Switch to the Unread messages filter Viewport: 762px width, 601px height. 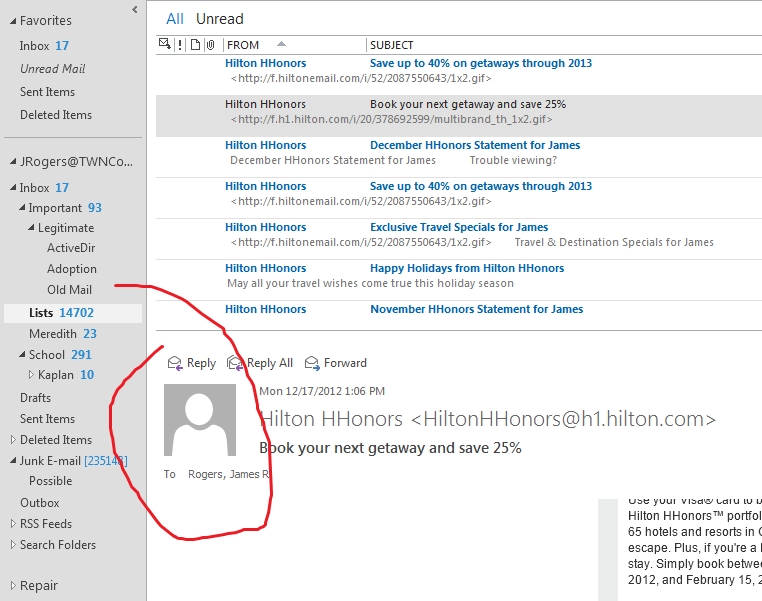[220, 19]
